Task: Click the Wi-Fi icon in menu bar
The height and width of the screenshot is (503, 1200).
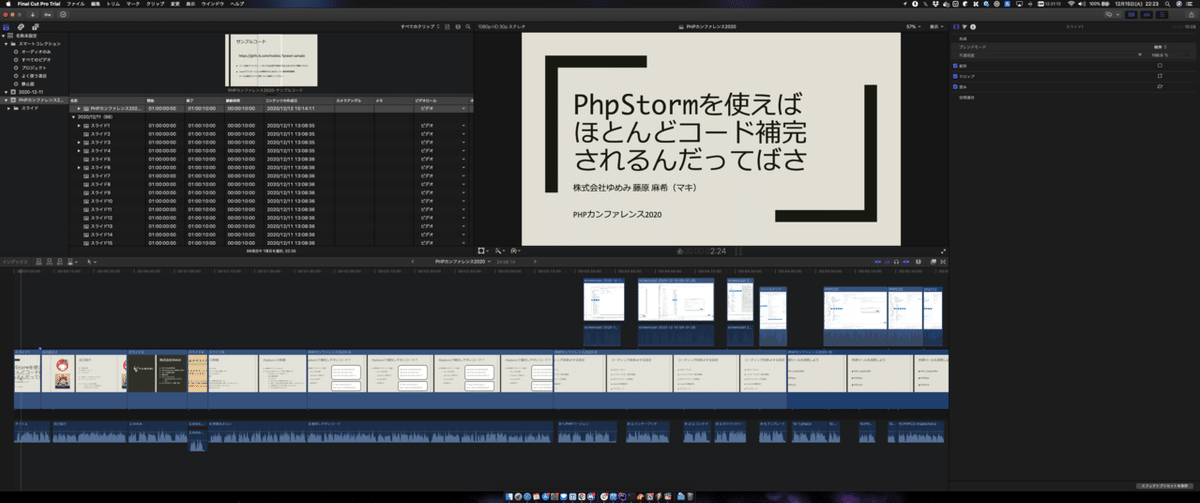Action: click(x=1071, y=4)
